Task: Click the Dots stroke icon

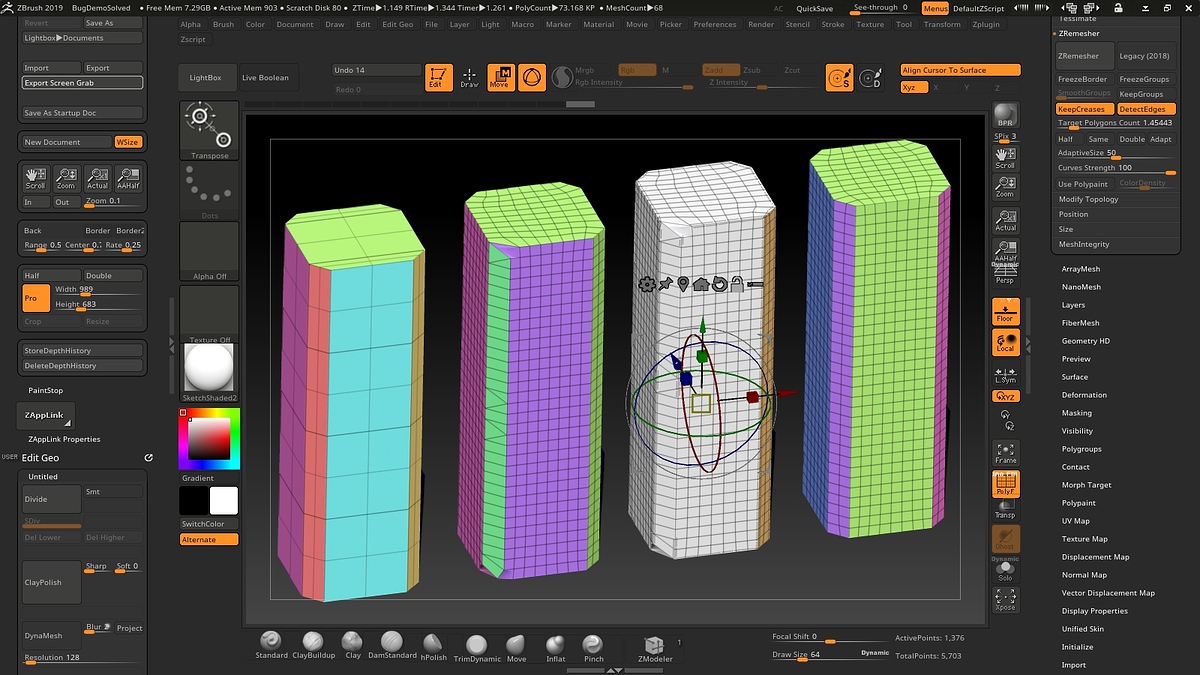Action: 210,192
